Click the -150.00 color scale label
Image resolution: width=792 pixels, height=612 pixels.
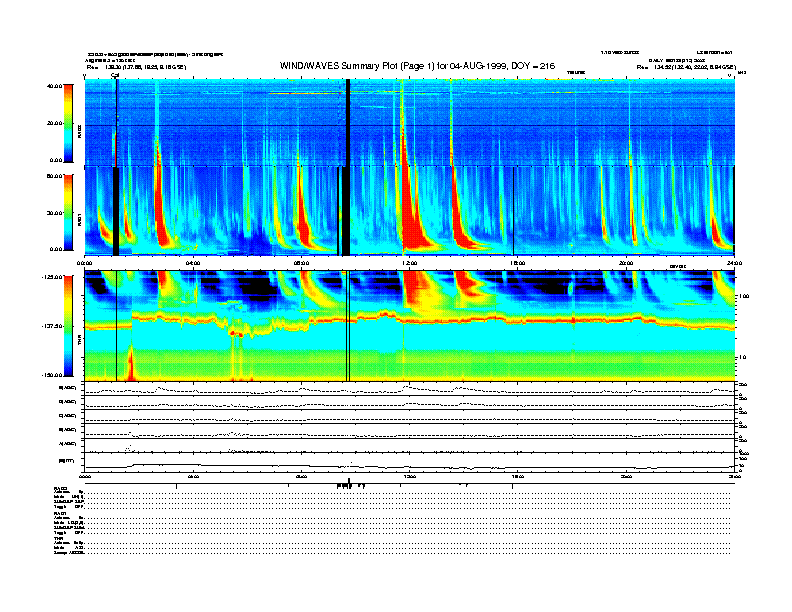click(x=52, y=375)
